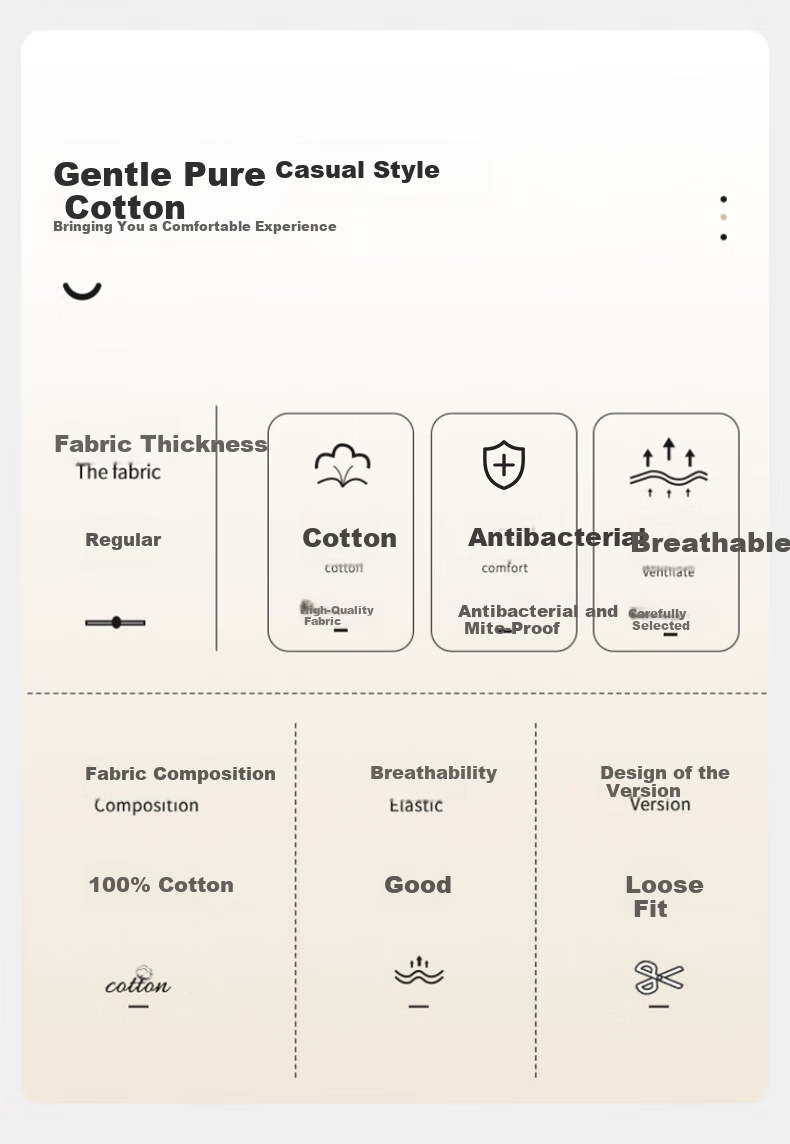Screen dimensions: 790x1144
Task: Click the Fabric Thickness label
Action: (x=160, y=444)
